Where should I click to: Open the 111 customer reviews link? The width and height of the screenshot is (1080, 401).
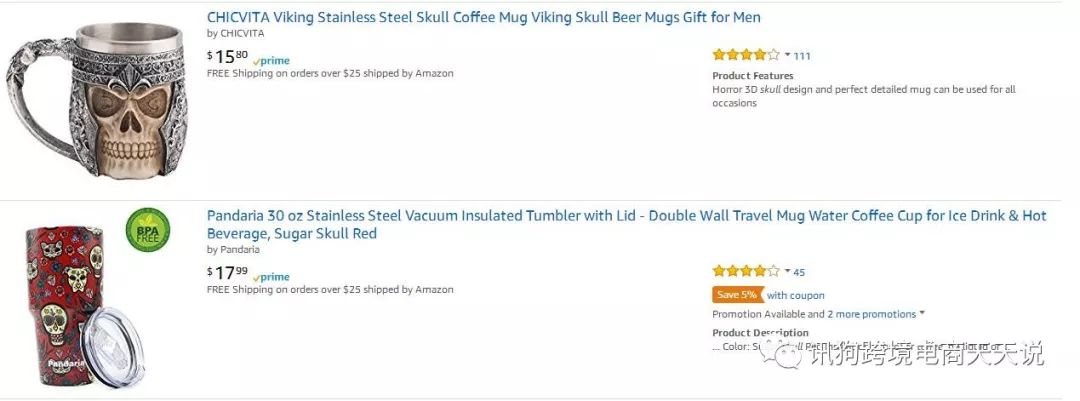802,56
